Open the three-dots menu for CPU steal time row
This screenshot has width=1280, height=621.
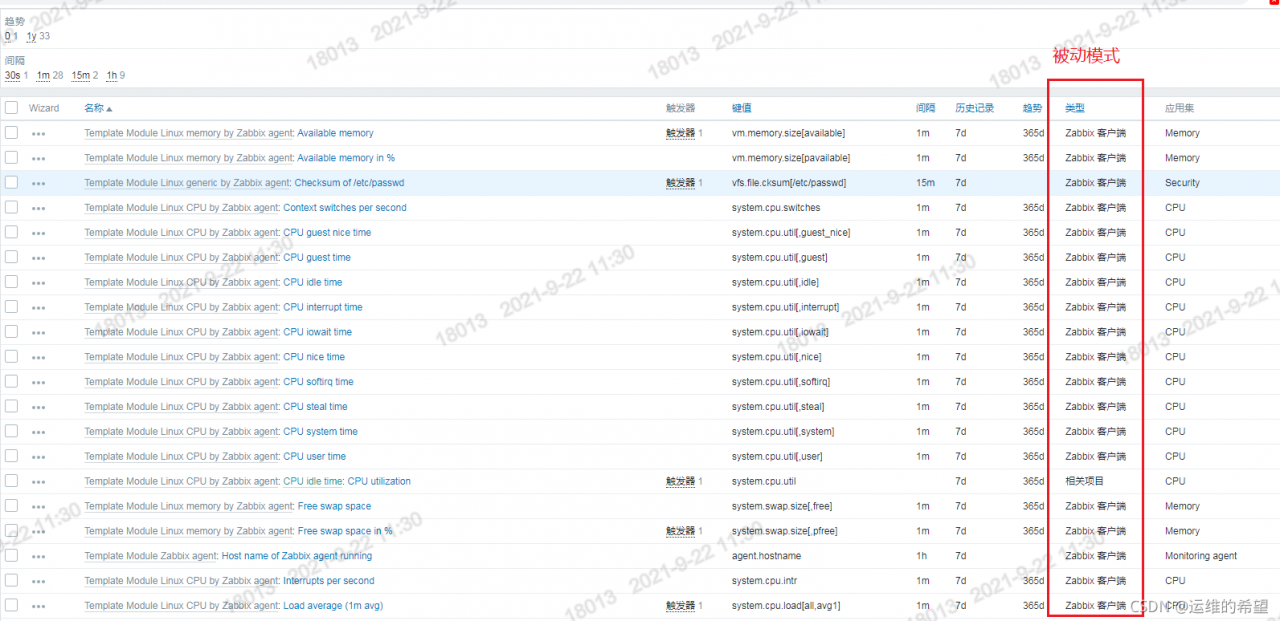38,407
